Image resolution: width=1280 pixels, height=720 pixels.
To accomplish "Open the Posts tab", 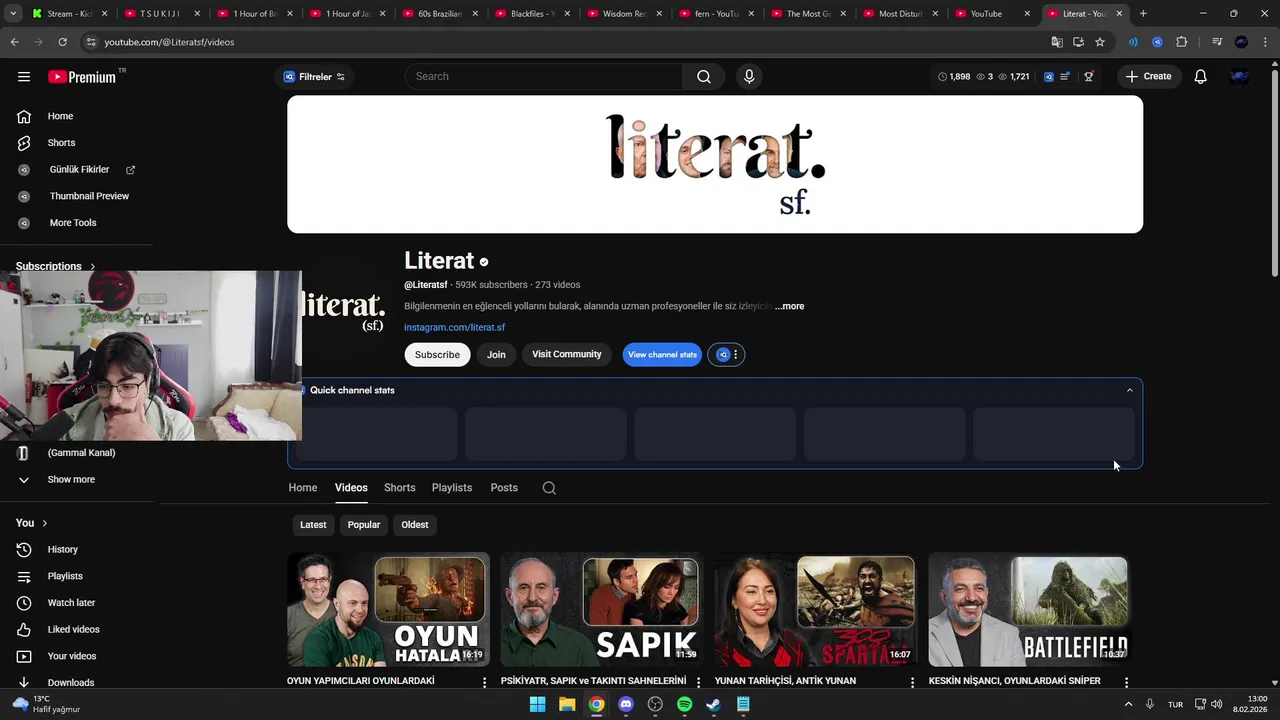I will click(x=504, y=488).
